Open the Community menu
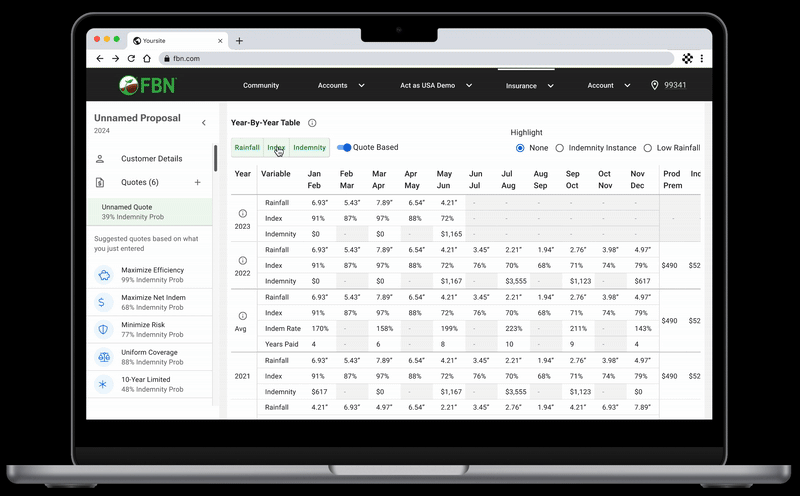This screenshot has height=496, width=800. coord(261,86)
